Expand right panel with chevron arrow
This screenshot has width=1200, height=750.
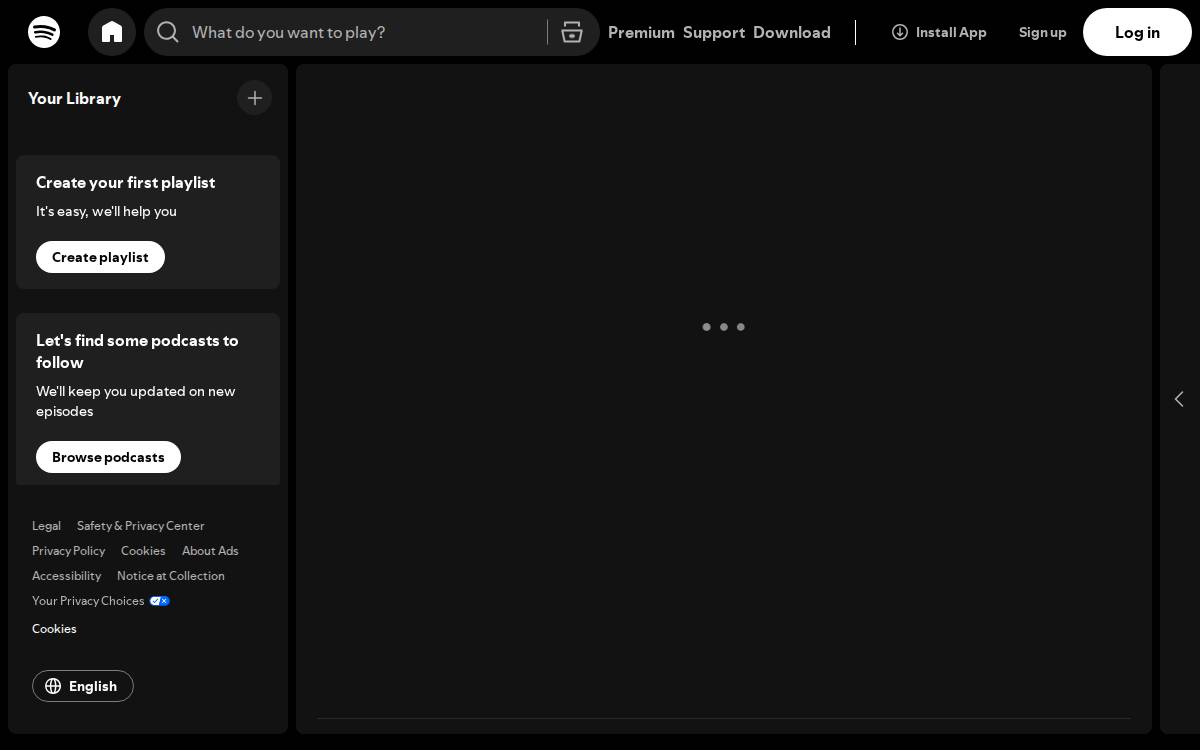(1179, 399)
